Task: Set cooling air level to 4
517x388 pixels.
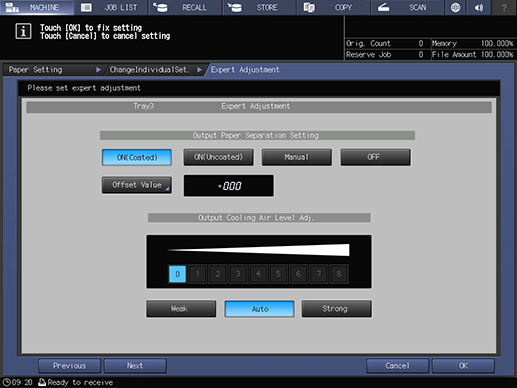Action: [x=258, y=274]
